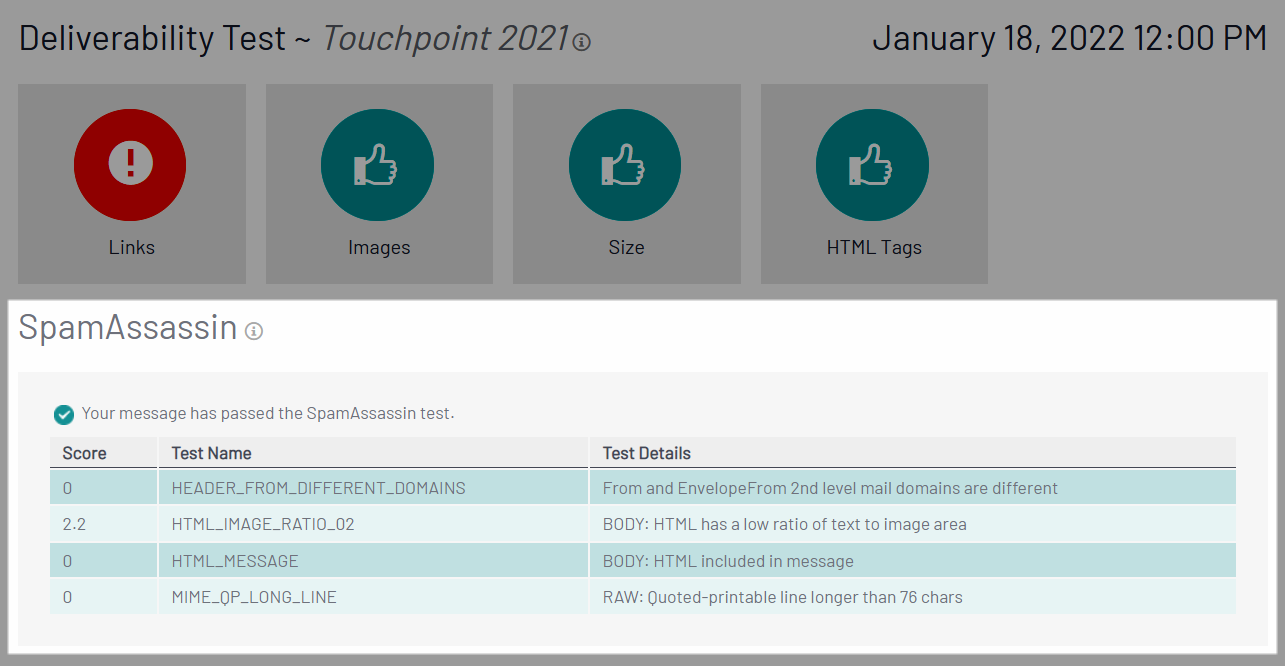The image size is (1285, 666).
Task: Click 'BODY: HTML included in message' details
Action: (x=727, y=561)
